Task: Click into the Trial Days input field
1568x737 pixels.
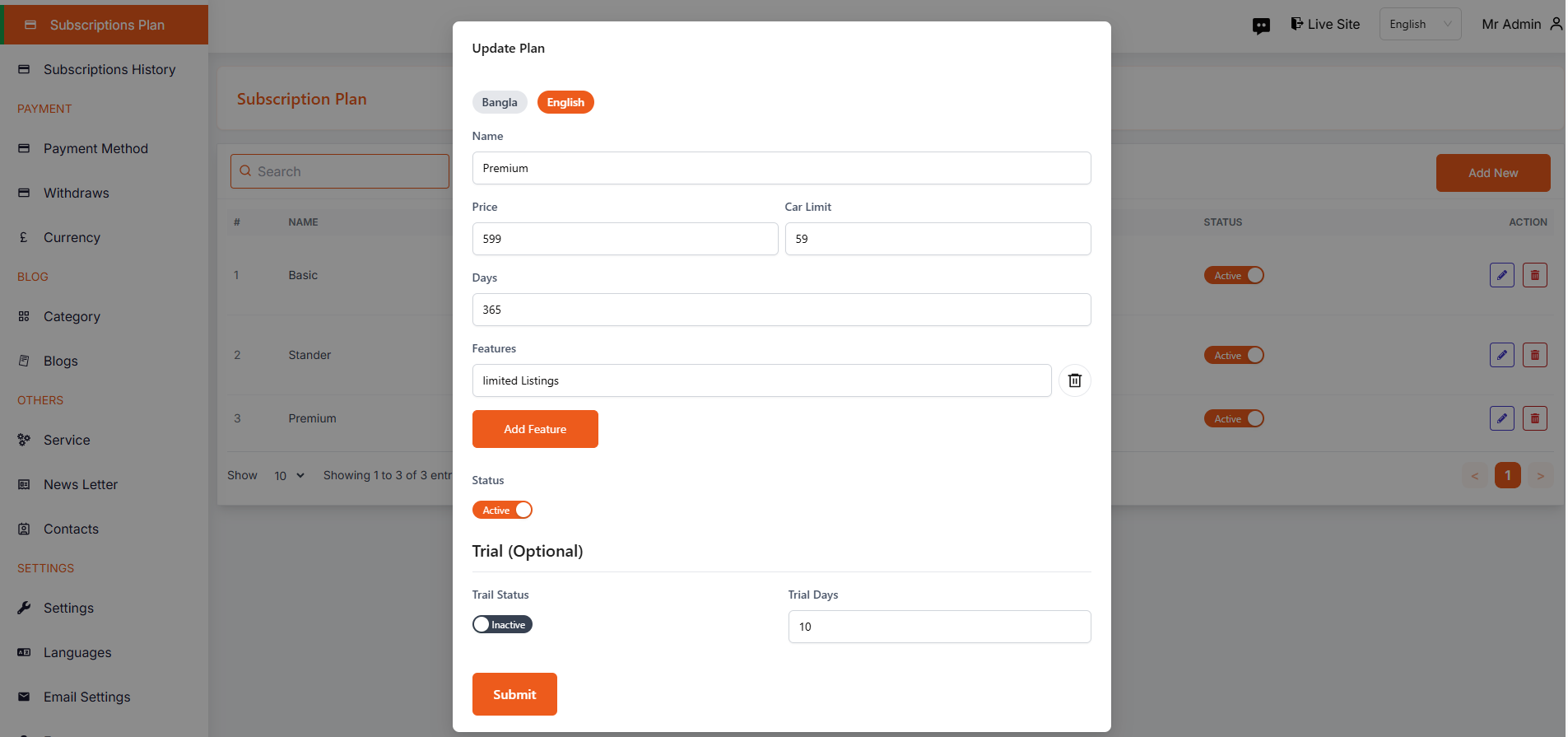Action: 939,627
